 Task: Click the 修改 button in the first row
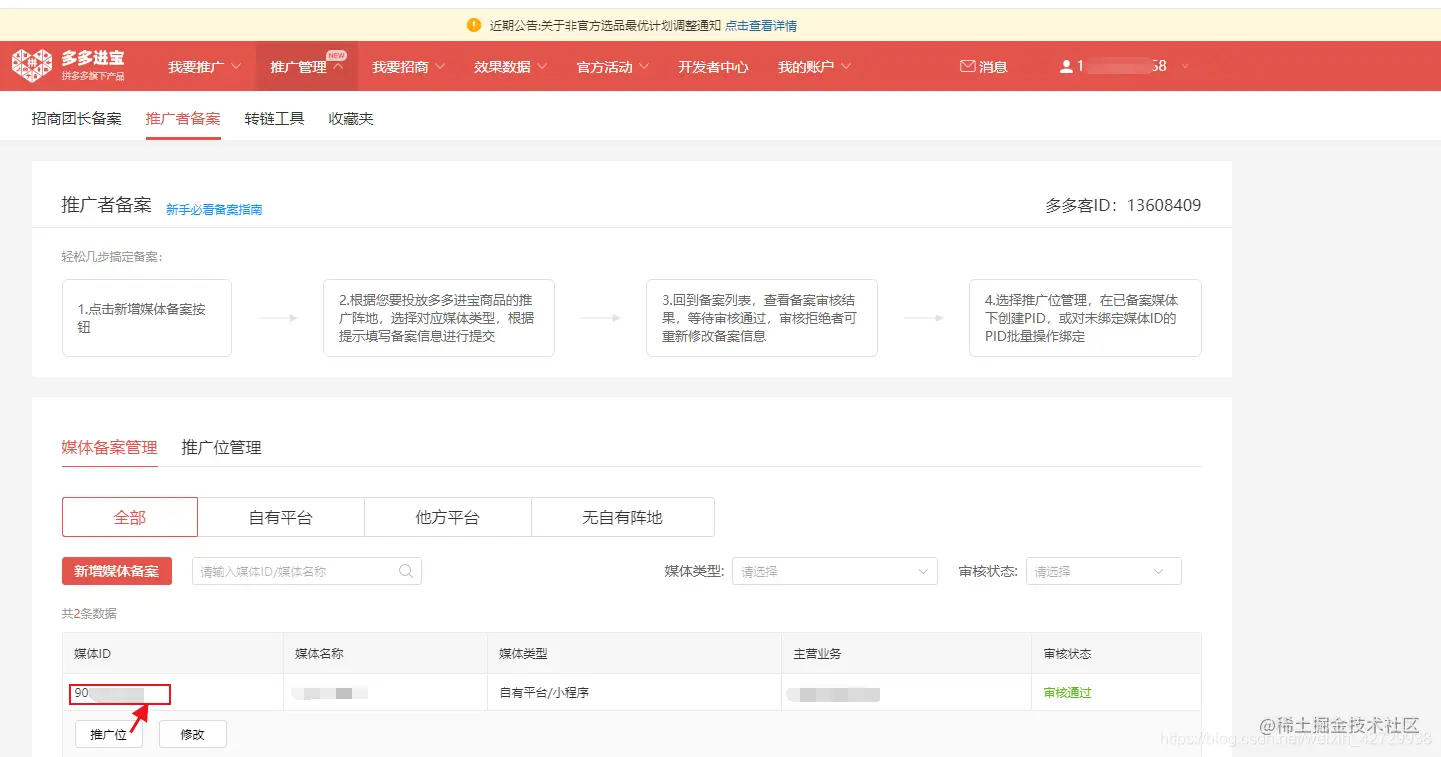pos(193,734)
